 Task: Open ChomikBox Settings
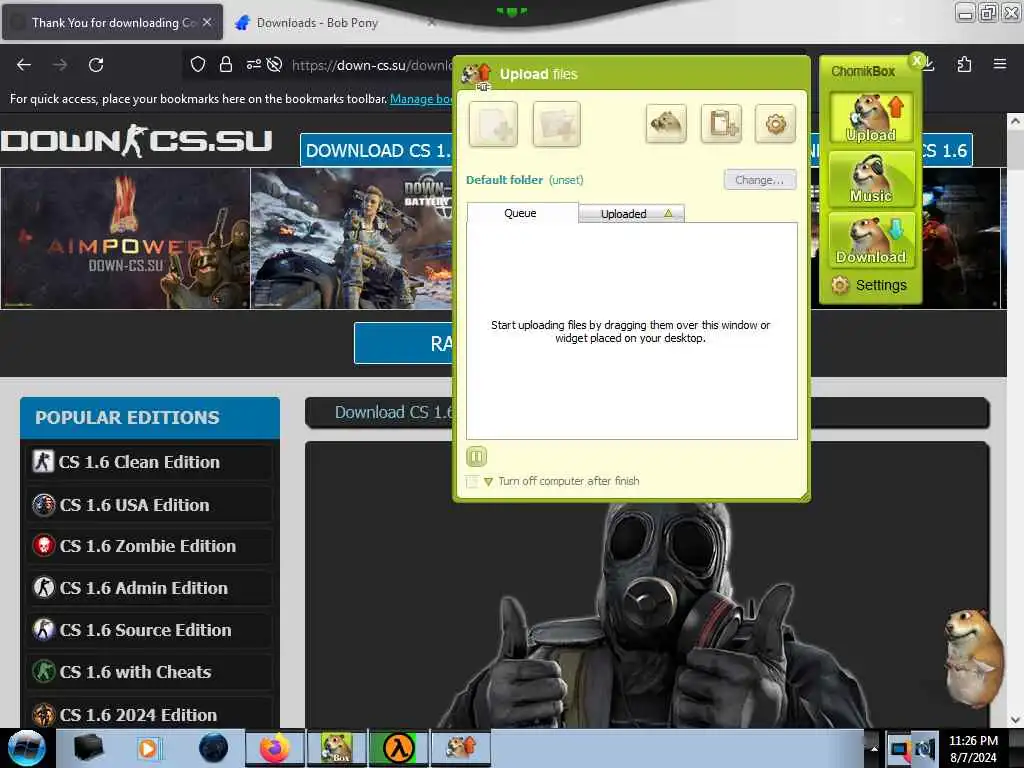[x=869, y=285]
